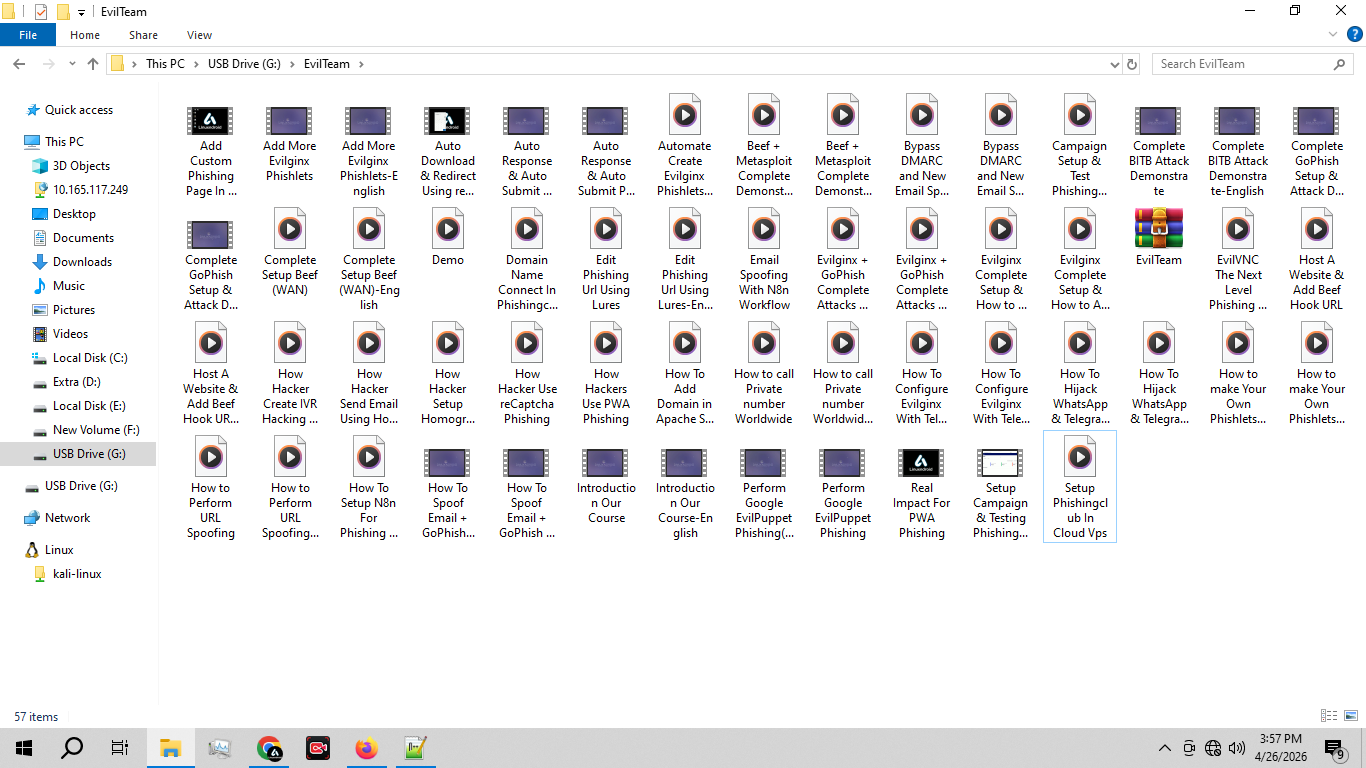Image resolution: width=1366 pixels, height=768 pixels.
Task: Click the search magnifier icon
Action: click(x=1340, y=64)
